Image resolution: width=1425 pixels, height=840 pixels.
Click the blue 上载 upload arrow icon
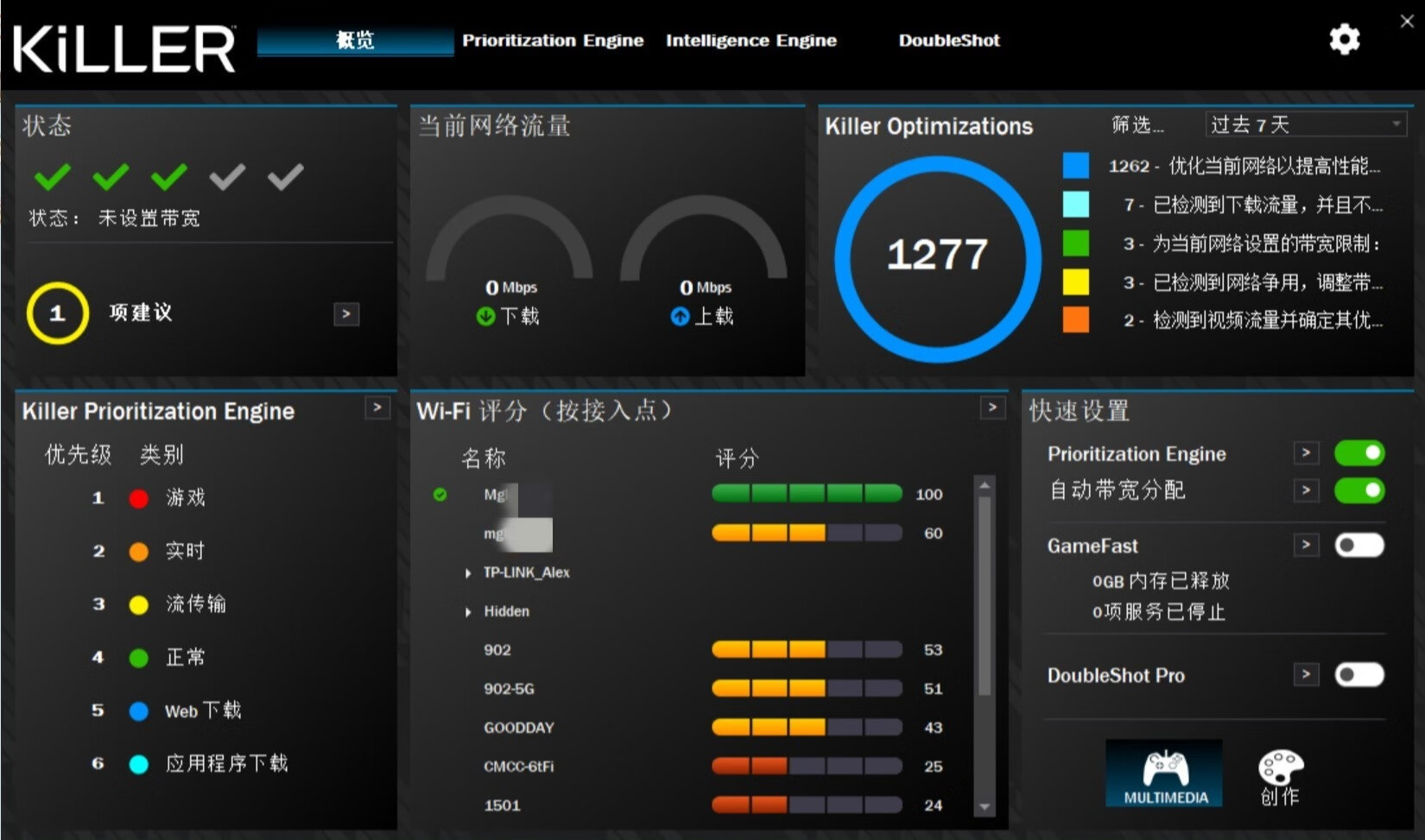coord(681,317)
